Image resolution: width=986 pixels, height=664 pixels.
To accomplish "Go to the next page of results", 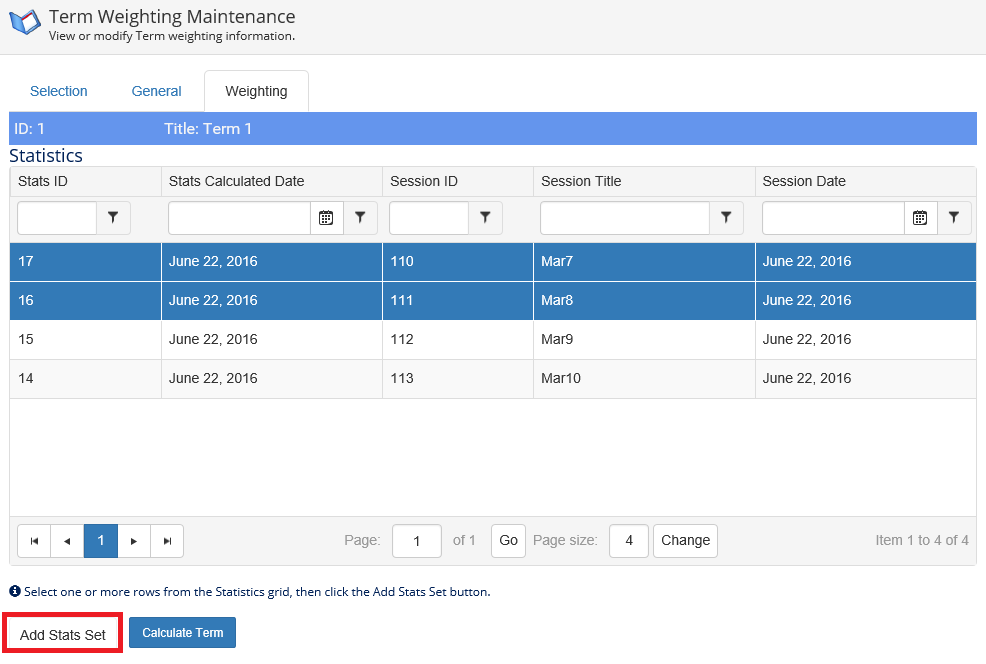I will pyautogui.click(x=134, y=541).
